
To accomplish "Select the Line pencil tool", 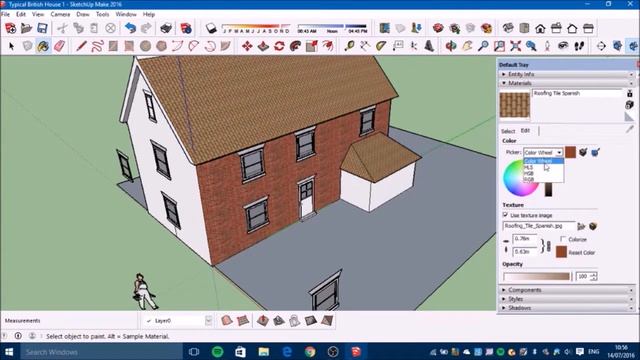I will [81, 46].
